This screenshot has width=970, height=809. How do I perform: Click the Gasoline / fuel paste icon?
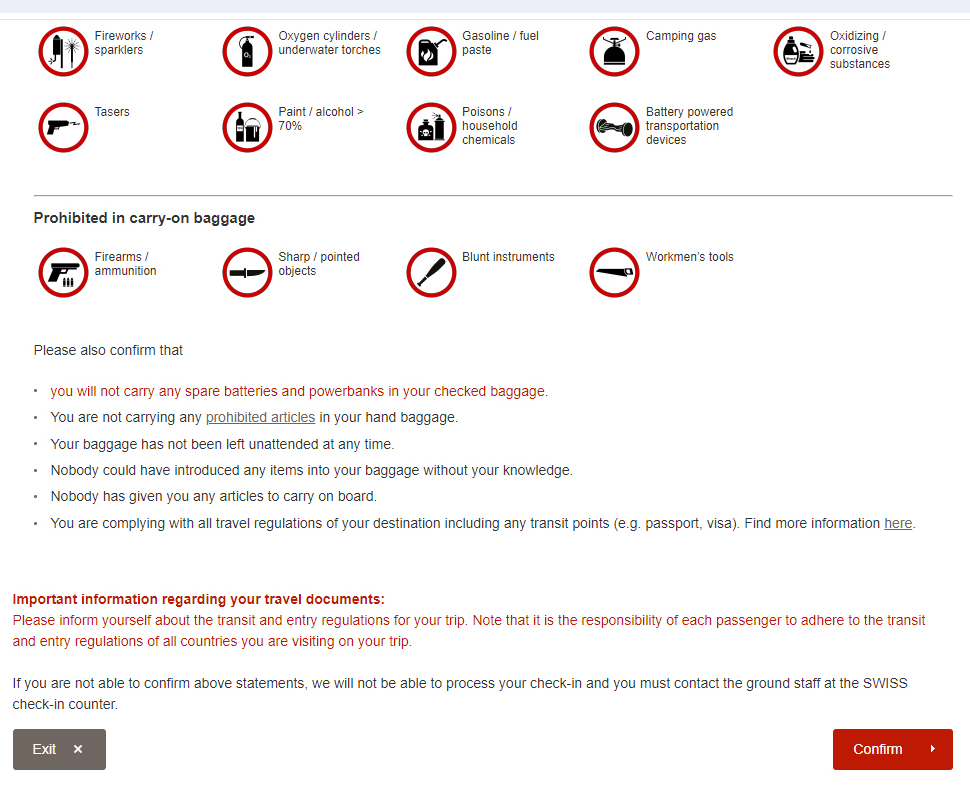[431, 51]
